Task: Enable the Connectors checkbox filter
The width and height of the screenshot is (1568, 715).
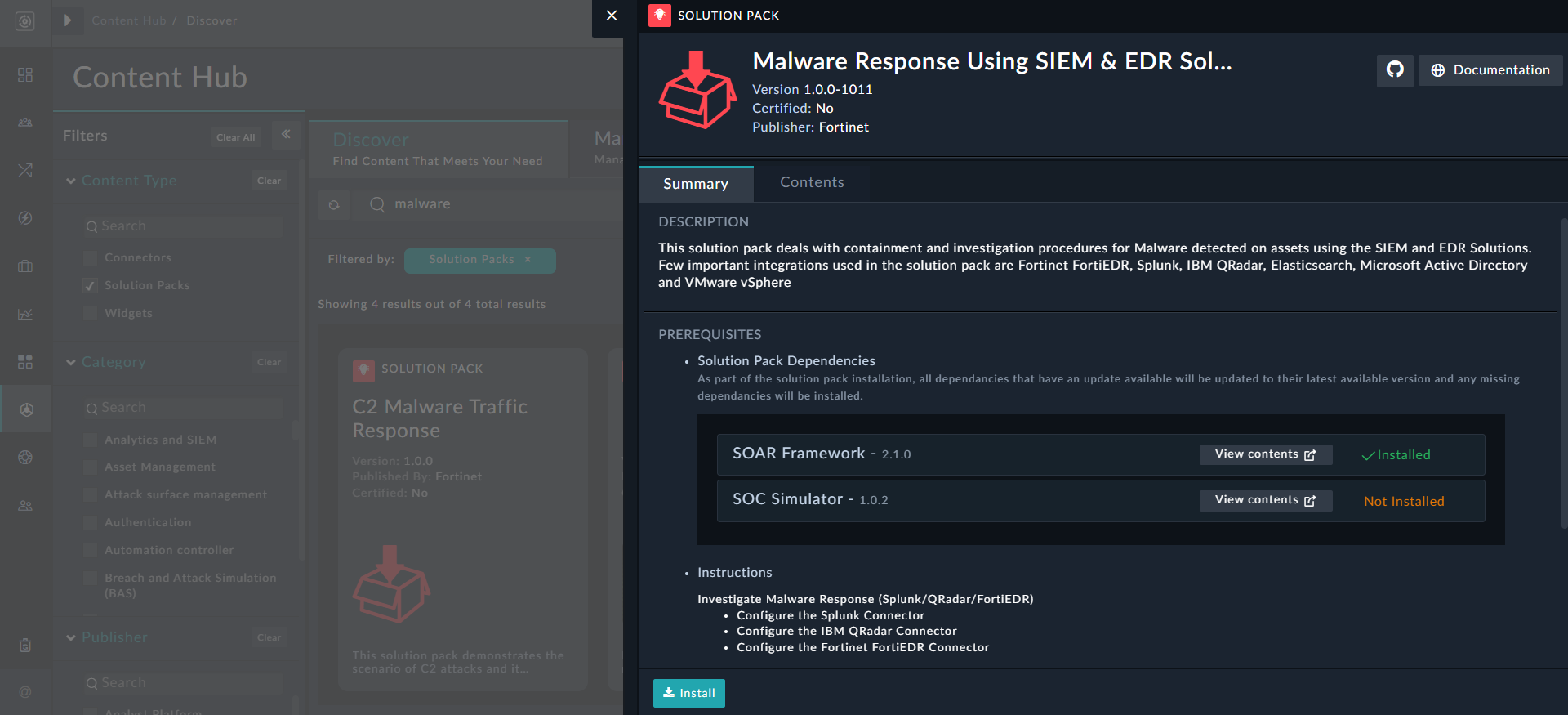Action: point(91,258)
